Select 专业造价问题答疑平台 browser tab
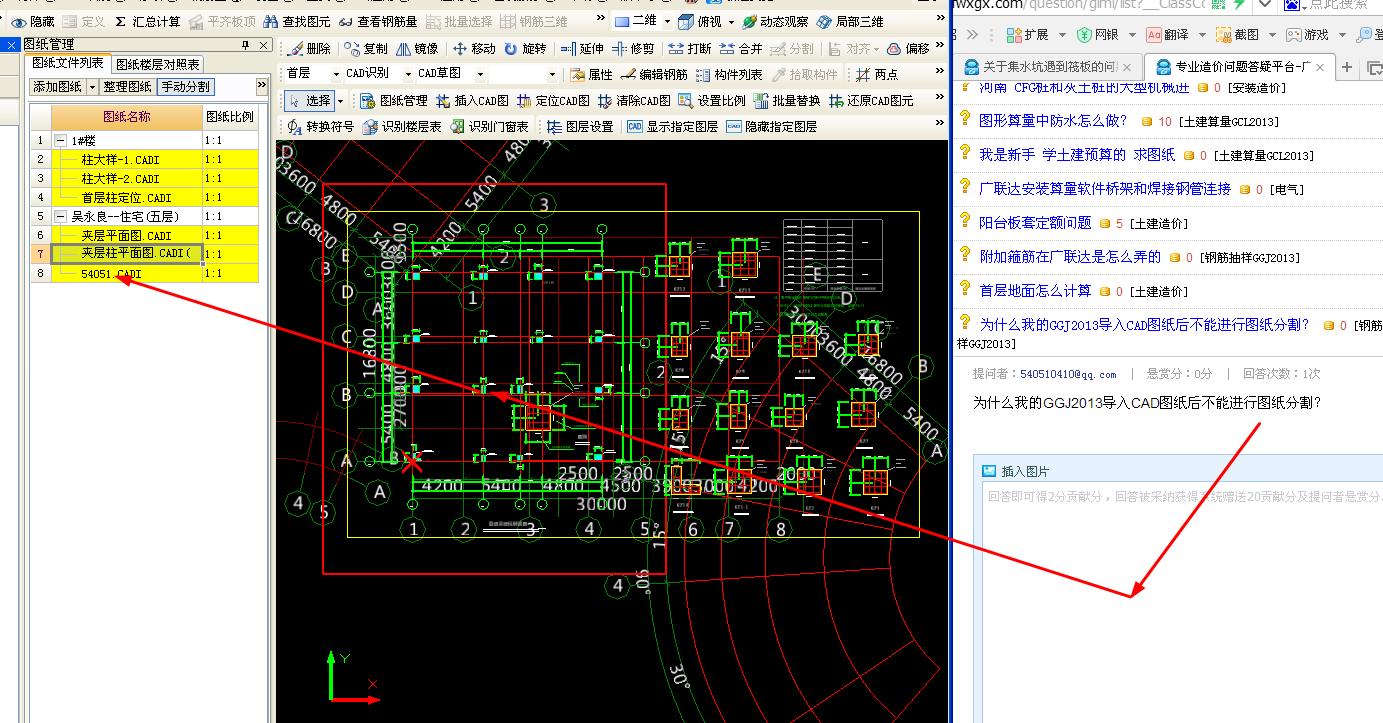 tap(1240, 67)
